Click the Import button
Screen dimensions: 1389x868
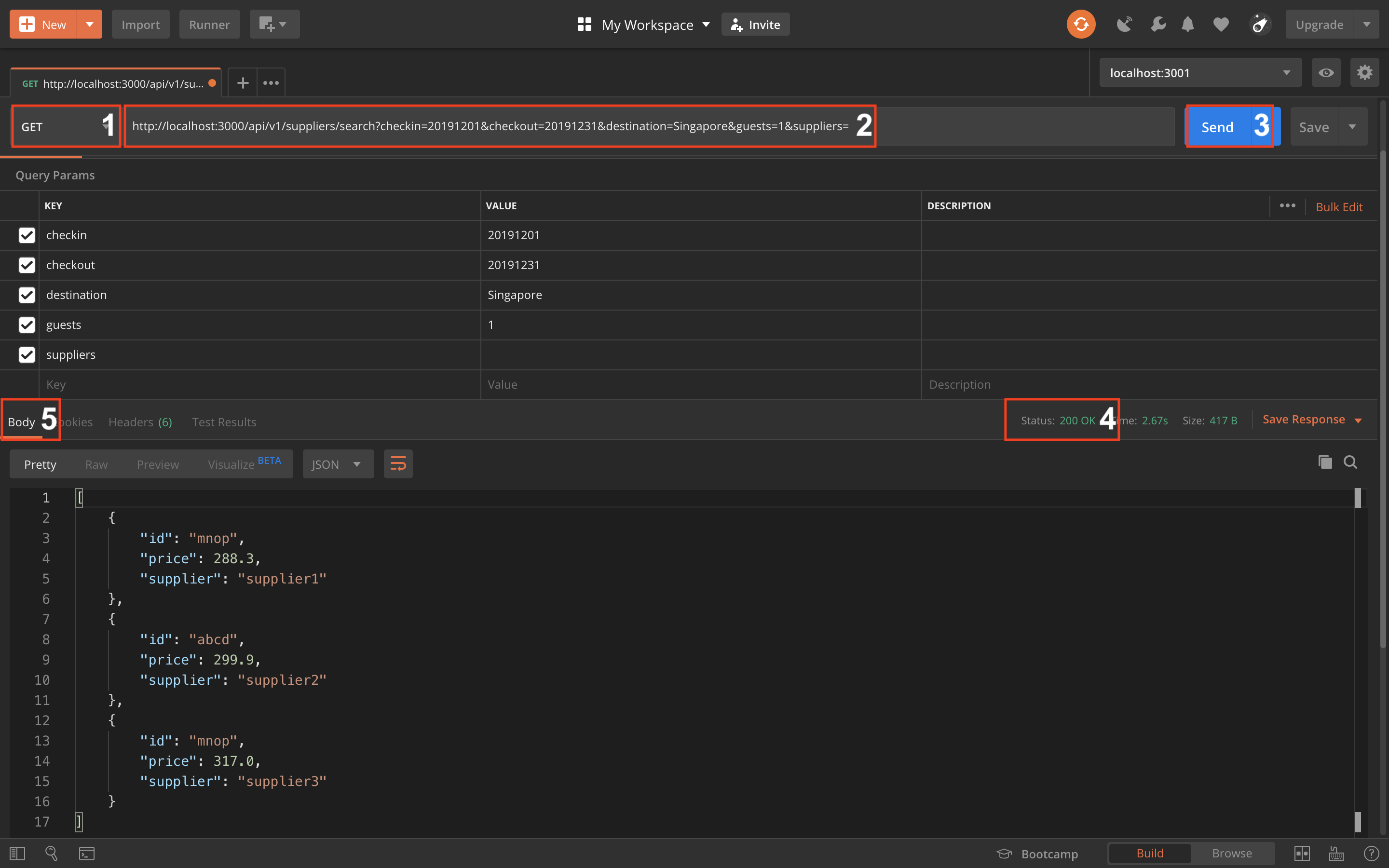click(141, 24)
